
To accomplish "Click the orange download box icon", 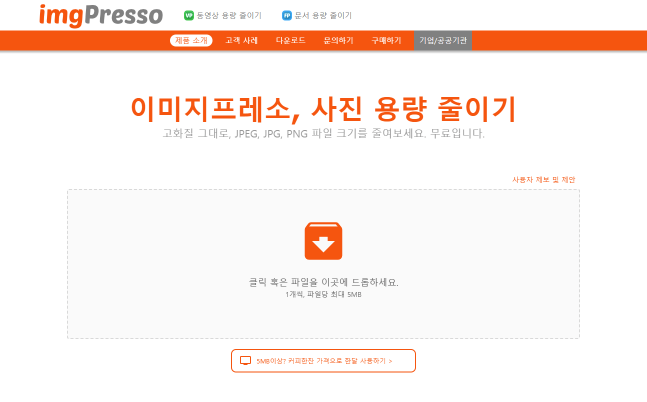I will click(x=324, y=241).
